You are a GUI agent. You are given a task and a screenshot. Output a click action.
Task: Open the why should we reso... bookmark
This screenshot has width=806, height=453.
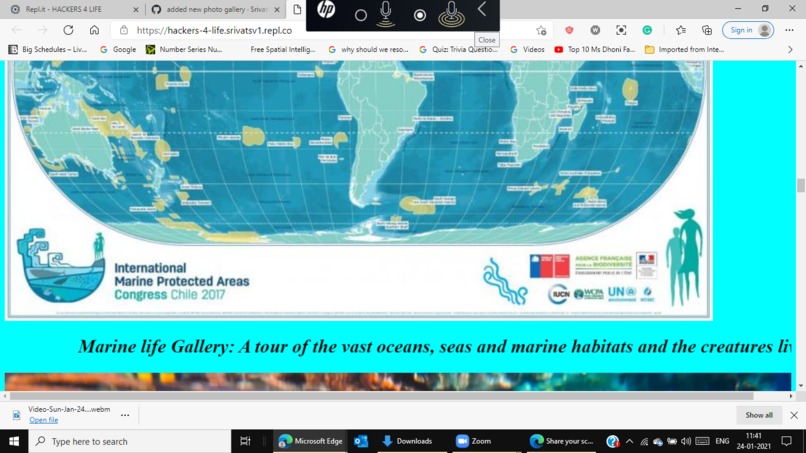tap(369, 49)
